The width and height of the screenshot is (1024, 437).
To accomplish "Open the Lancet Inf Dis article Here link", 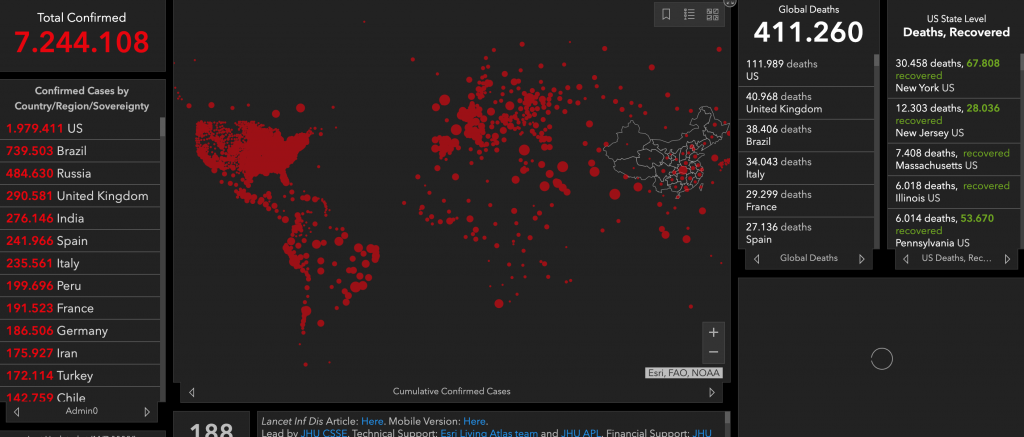I will click(372, 421).
